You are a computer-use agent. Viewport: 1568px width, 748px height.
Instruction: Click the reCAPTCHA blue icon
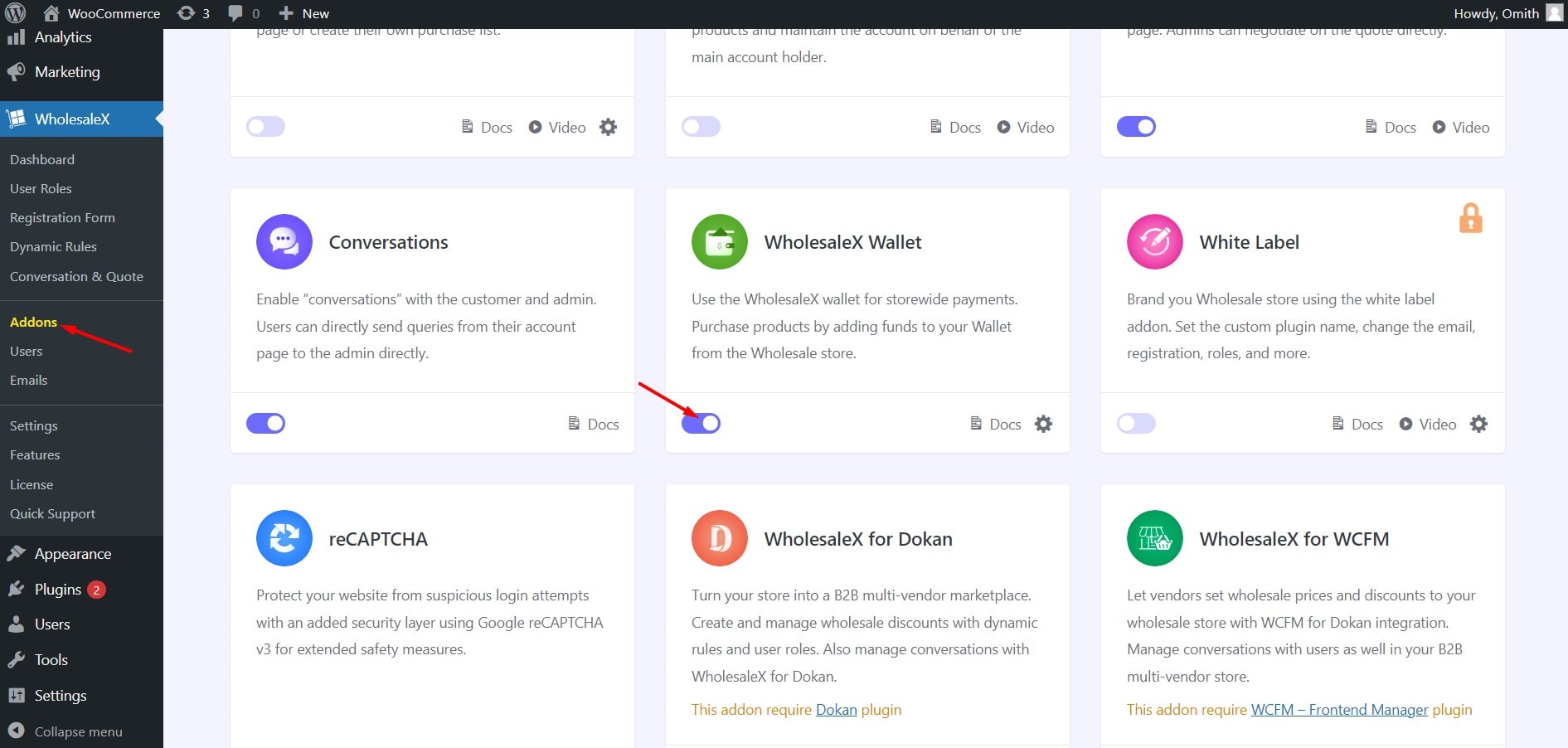coord(284,538)
